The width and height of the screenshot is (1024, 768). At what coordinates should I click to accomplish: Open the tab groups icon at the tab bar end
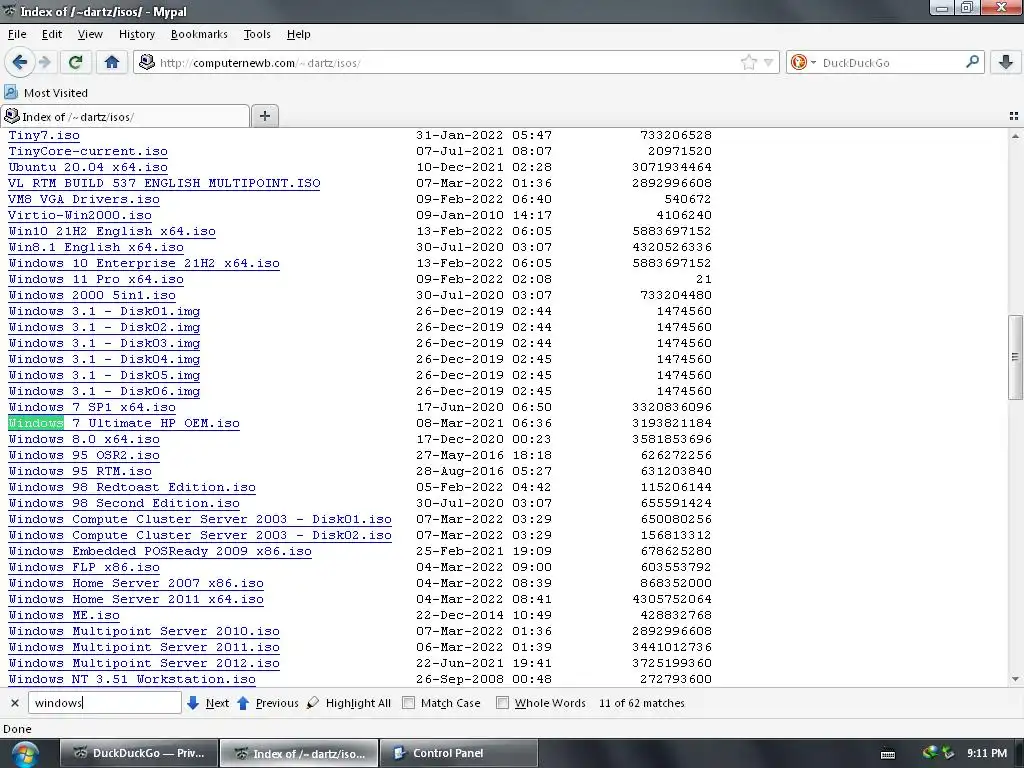pos(1014,116)
